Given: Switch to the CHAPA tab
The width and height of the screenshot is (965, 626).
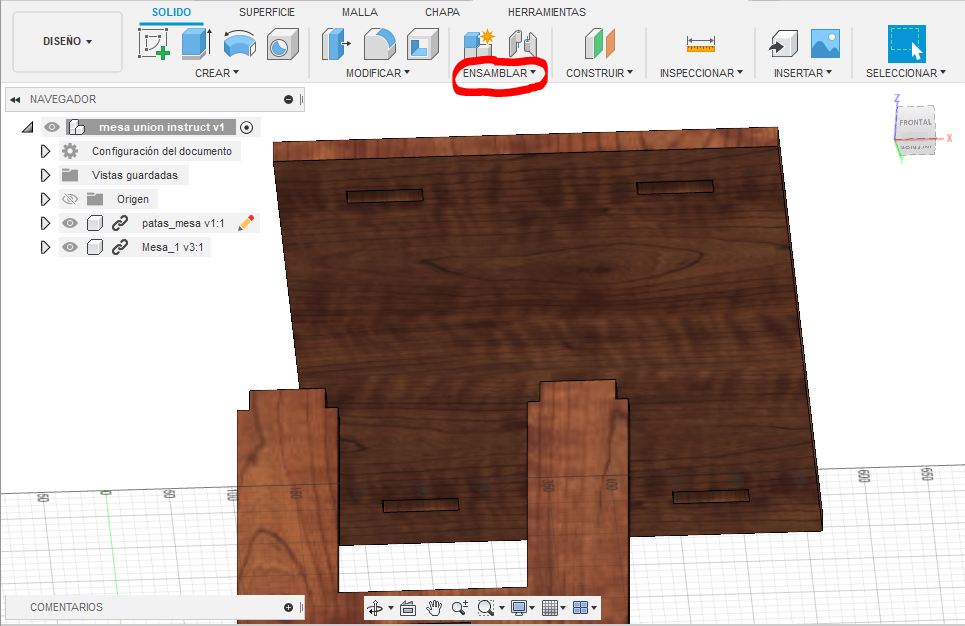Looking at the screenshot, I should (x=442, y=12).
